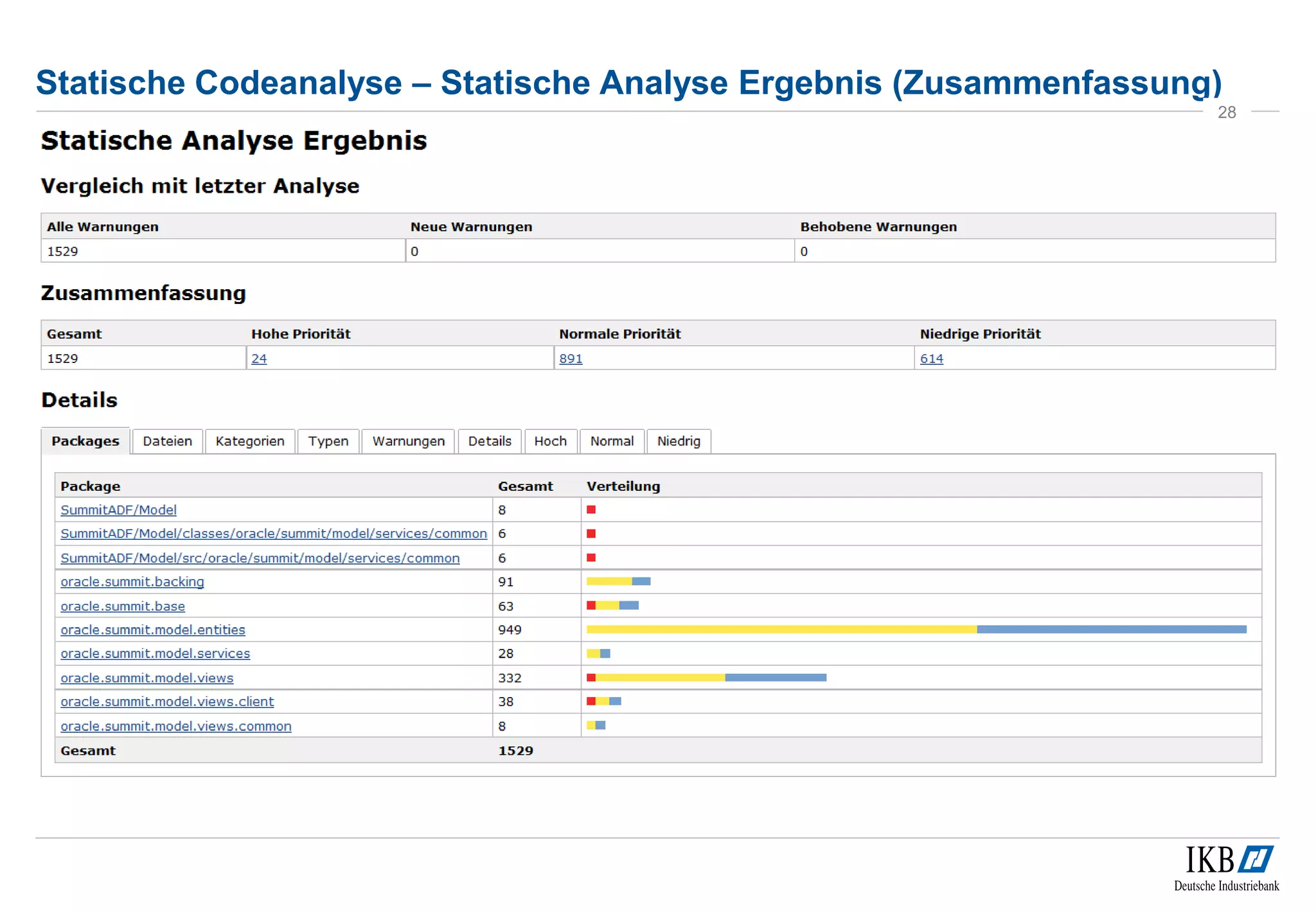Open SummitADF/Model/src services common link
This screenshot has width=1316, height=911.
(260, 558)
